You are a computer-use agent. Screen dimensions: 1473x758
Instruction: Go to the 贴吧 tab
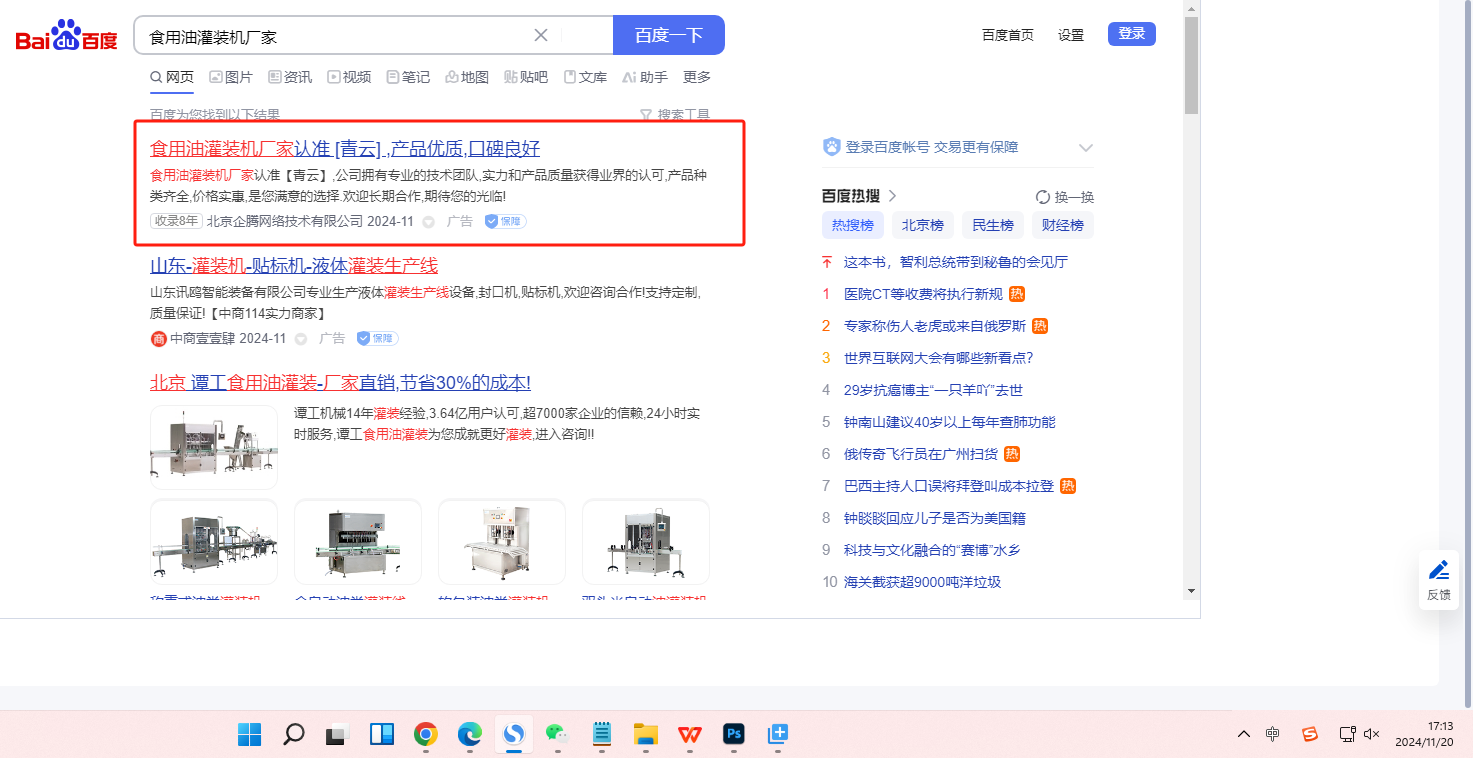[x=526, y=77]
